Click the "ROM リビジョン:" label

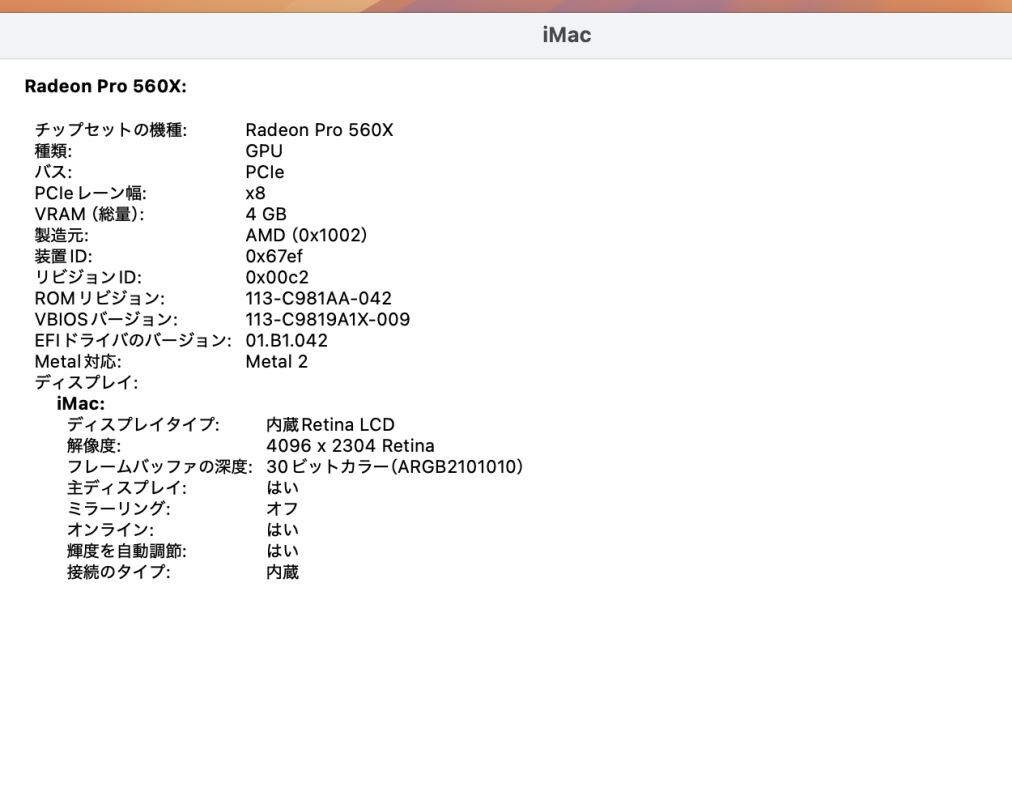pos(99,299)
